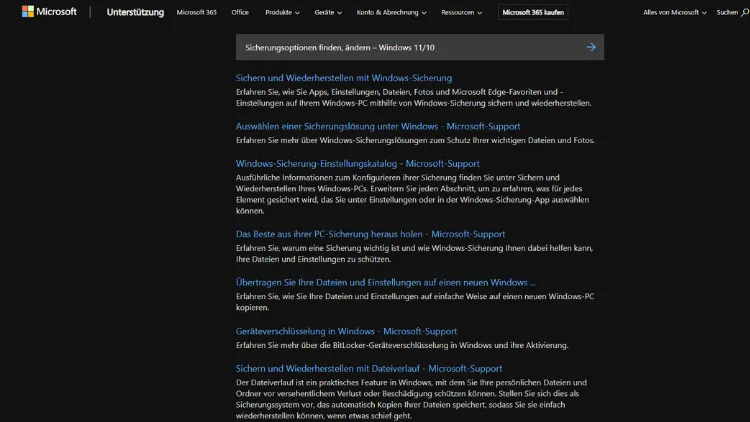Click the Suchen search label
Image resolution: width=750 pixels, height=422 pixels.
point(727,12)
